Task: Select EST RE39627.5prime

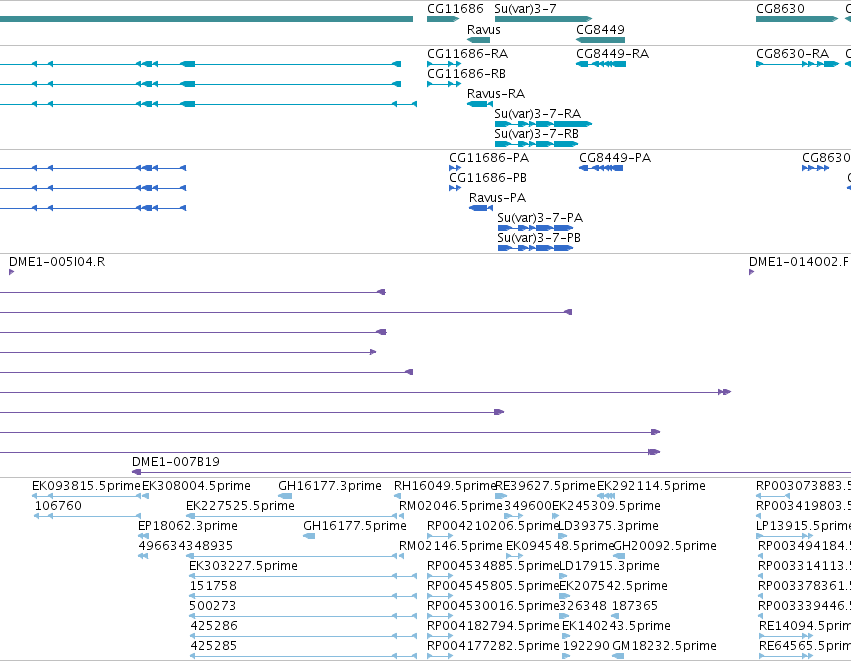Action: [545, 486]
